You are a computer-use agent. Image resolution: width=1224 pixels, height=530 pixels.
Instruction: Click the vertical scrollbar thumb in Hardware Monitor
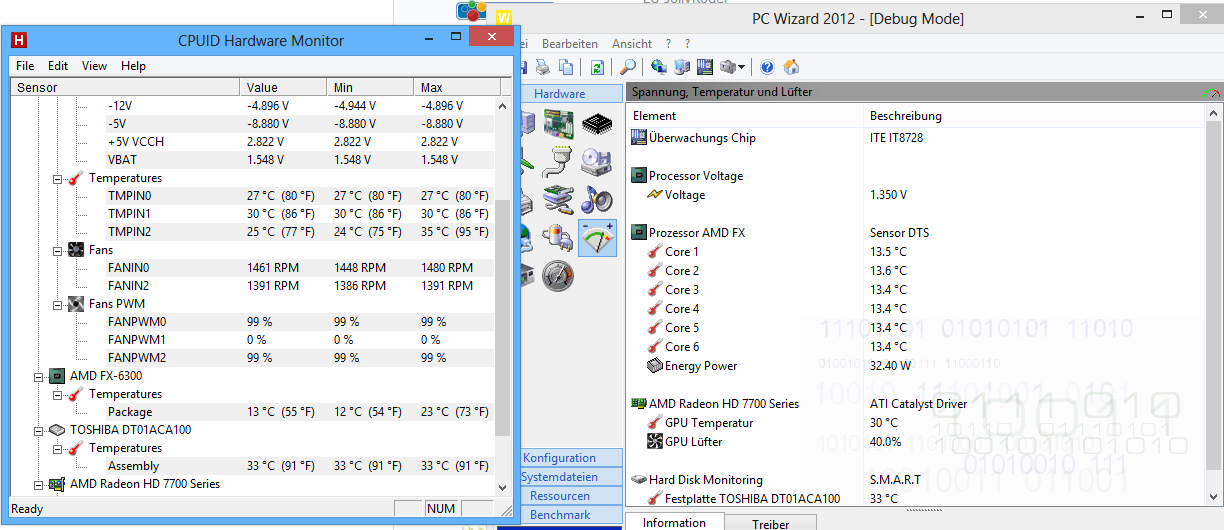coord(502,316)
